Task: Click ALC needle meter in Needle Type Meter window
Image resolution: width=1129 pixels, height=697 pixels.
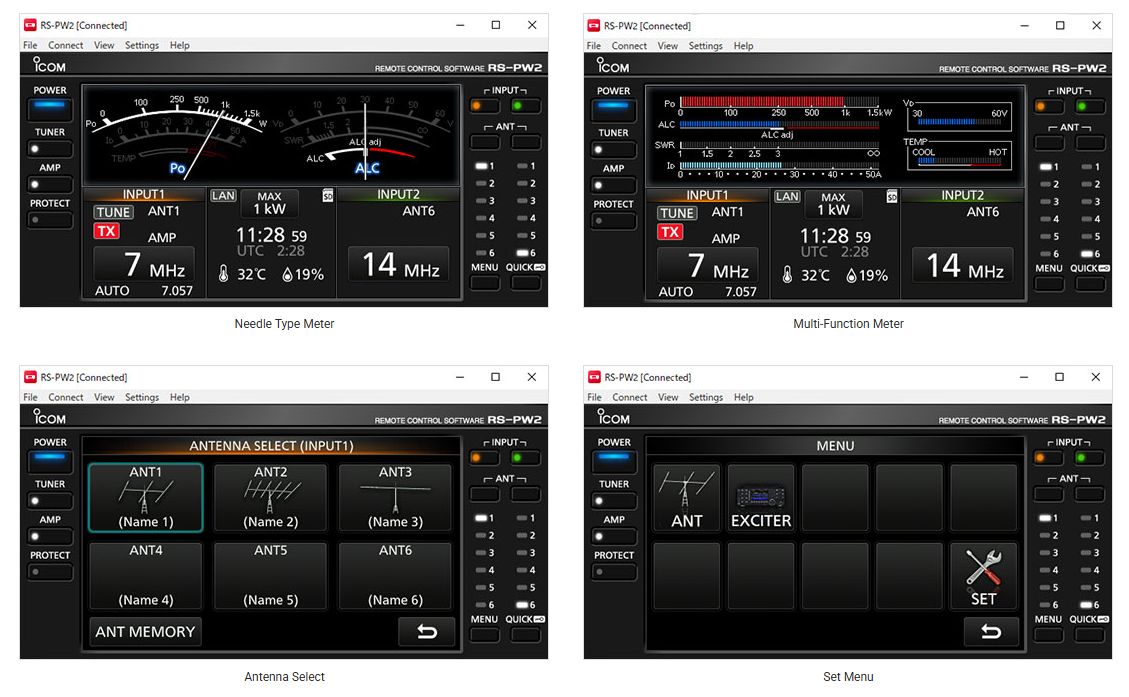Action: pos(366,135)
